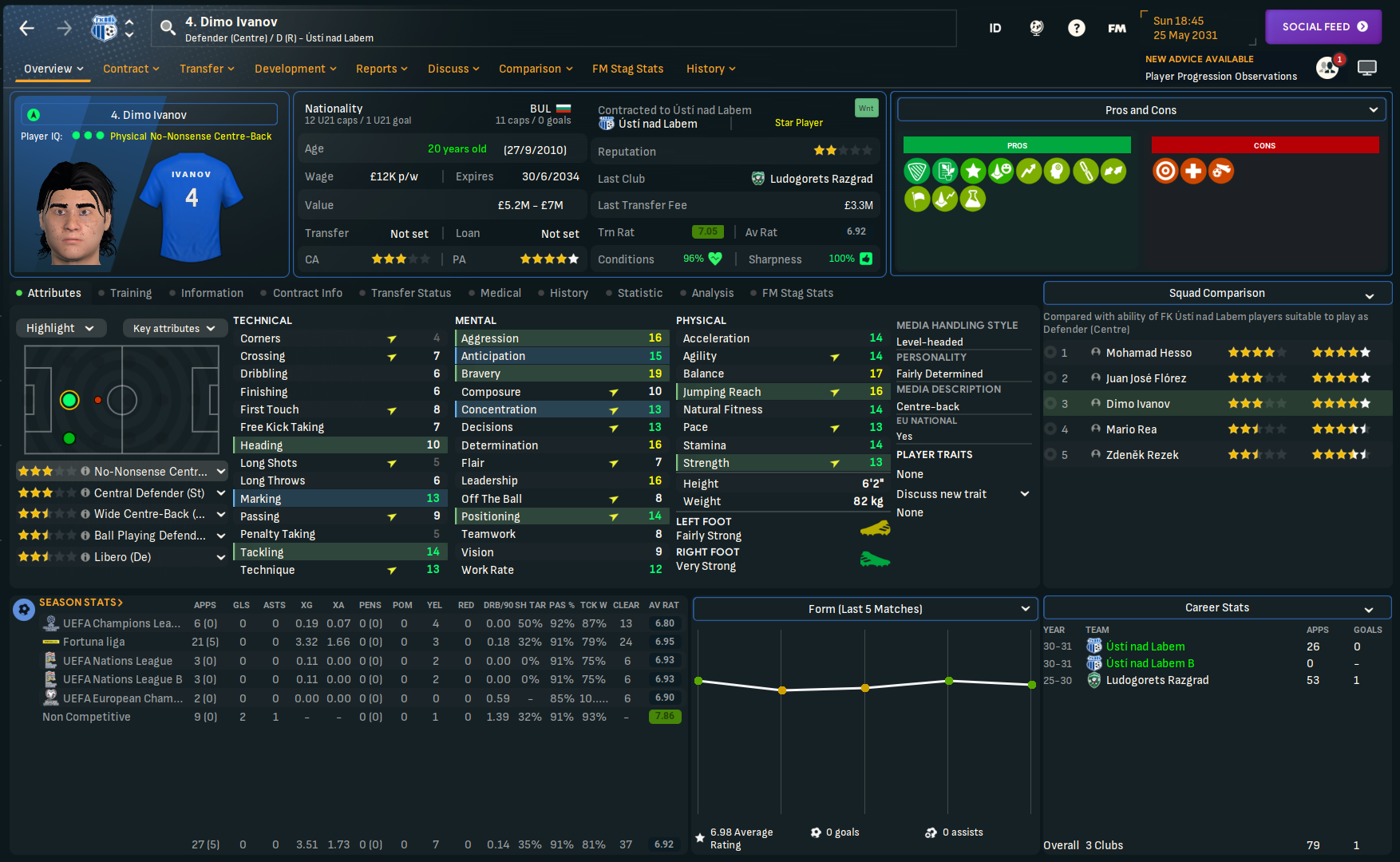Click the Wnt status badge
The height and width of the screenshot is (862, 1400).
pos(866,109)
